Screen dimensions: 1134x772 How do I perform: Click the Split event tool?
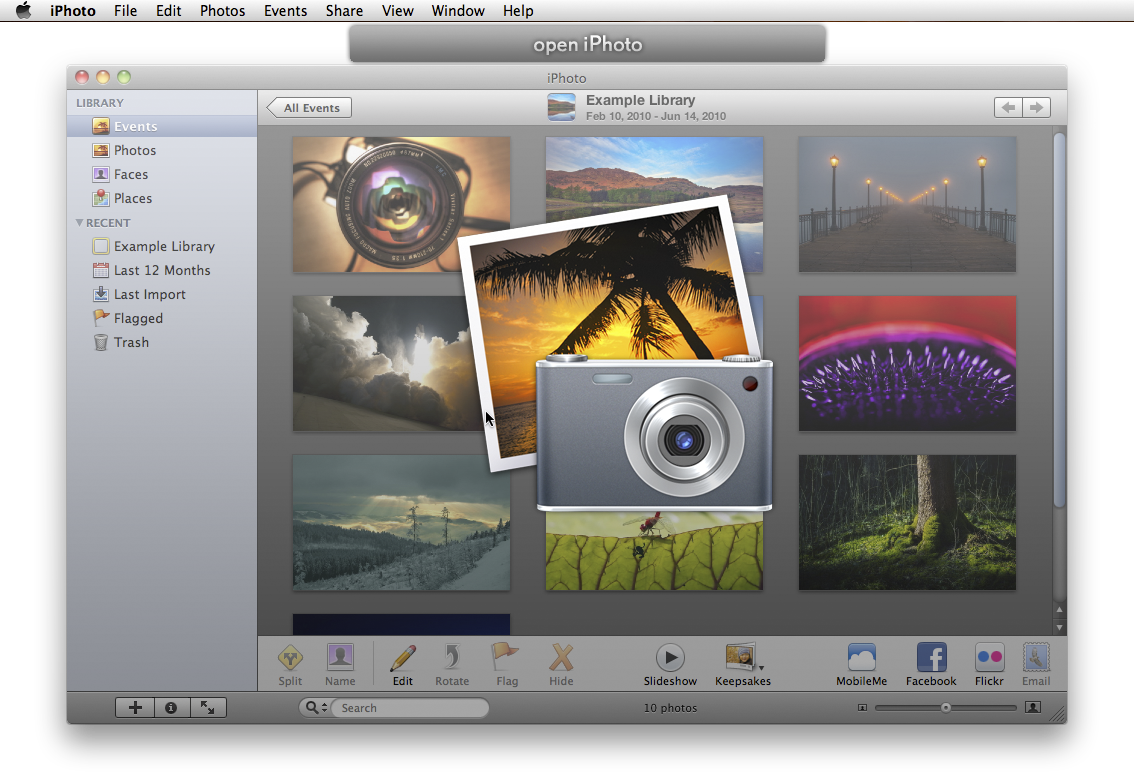coord(290,665)
